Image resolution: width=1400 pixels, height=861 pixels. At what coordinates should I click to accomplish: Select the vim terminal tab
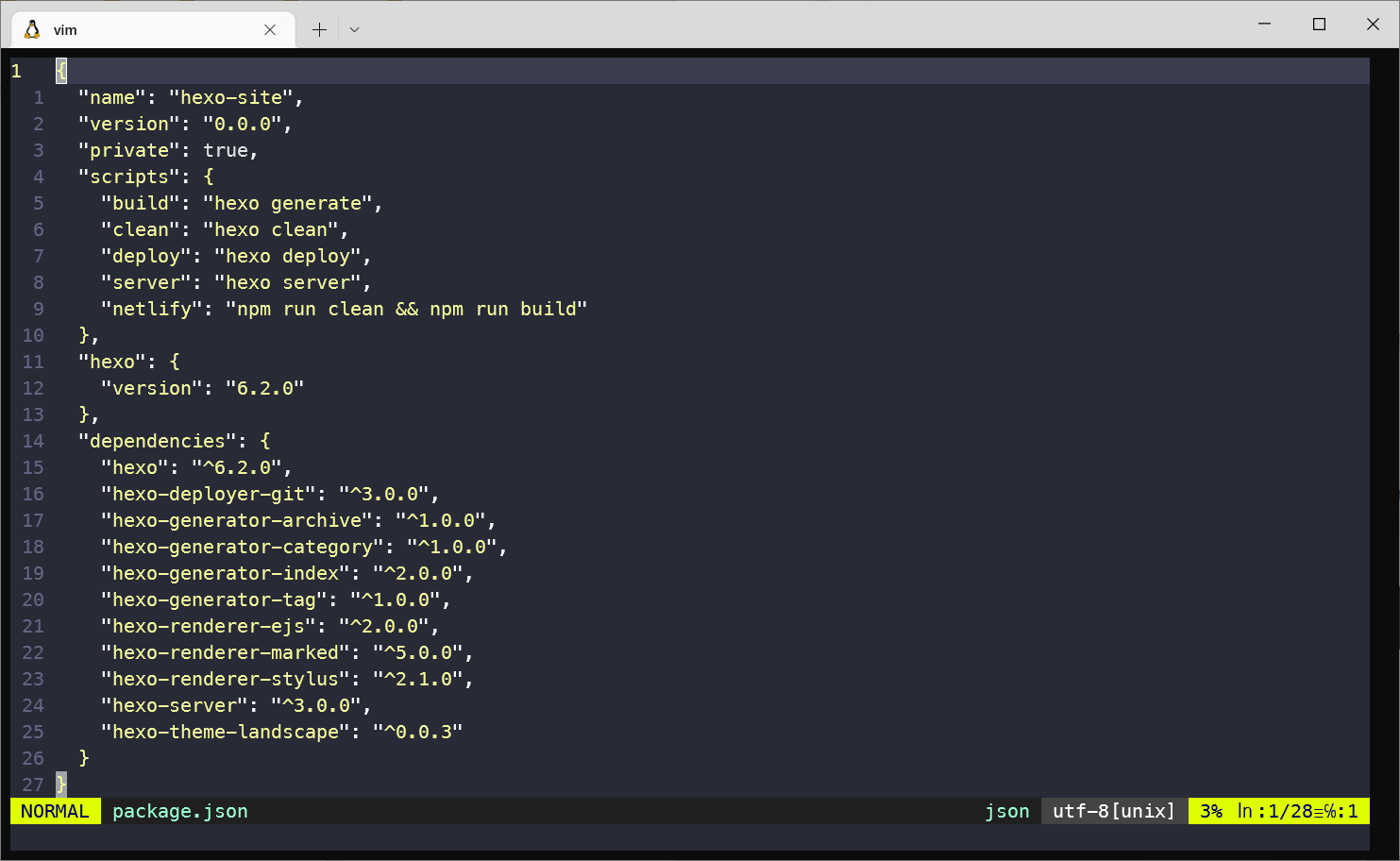pos(153,29)
